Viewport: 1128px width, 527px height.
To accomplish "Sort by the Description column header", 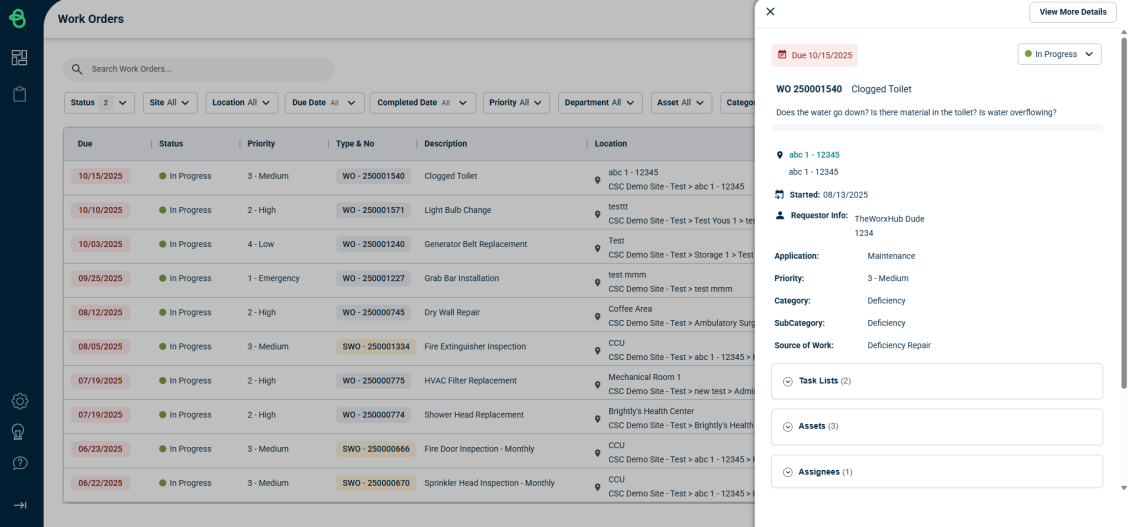I will coord(445,144).
